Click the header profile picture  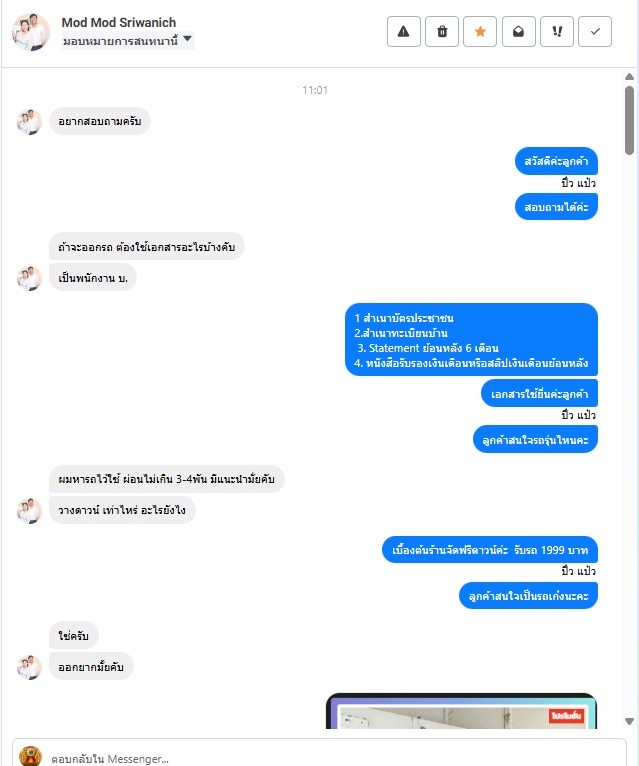pos(31,32)
